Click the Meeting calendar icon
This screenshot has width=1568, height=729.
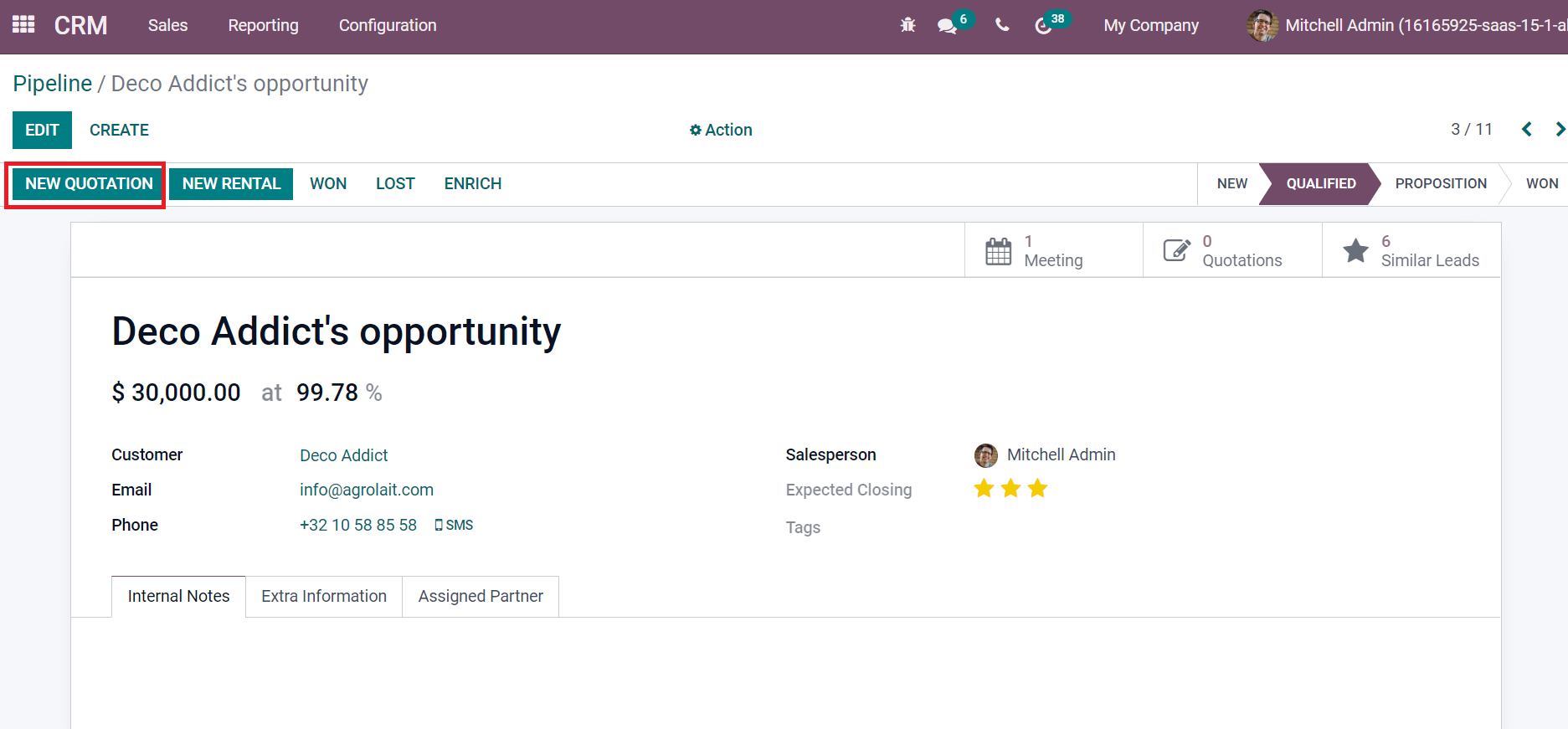click(x=999, y=250)
